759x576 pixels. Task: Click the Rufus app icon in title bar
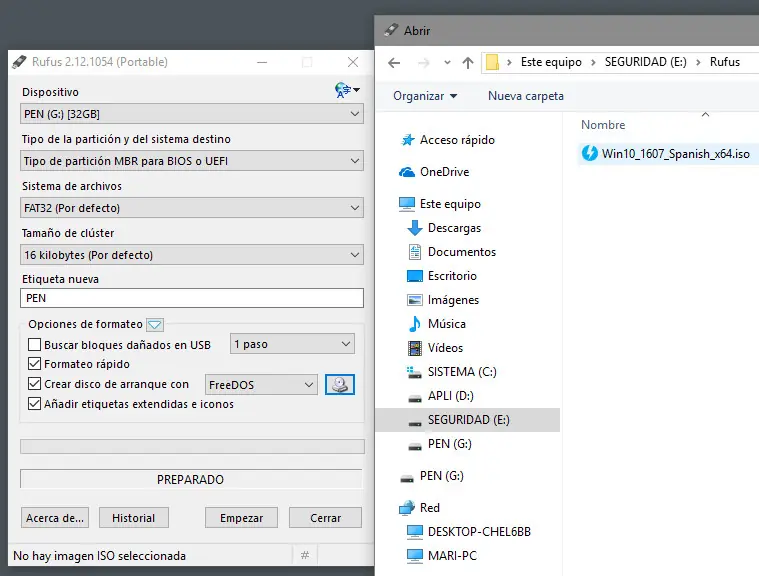coord(19,62)
